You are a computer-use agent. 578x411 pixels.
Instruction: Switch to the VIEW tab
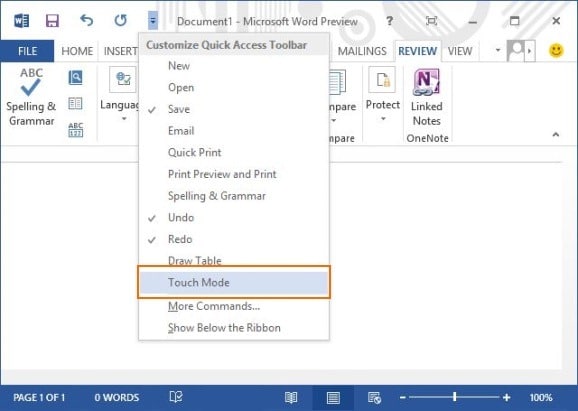(x=460, y=51)
